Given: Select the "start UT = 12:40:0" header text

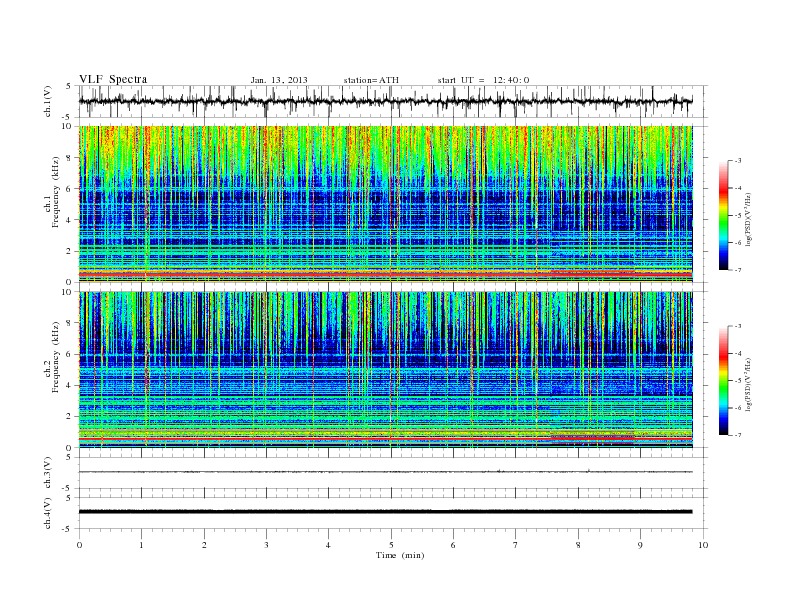Looking at the screenshot, I should click(x=483, y=80).
